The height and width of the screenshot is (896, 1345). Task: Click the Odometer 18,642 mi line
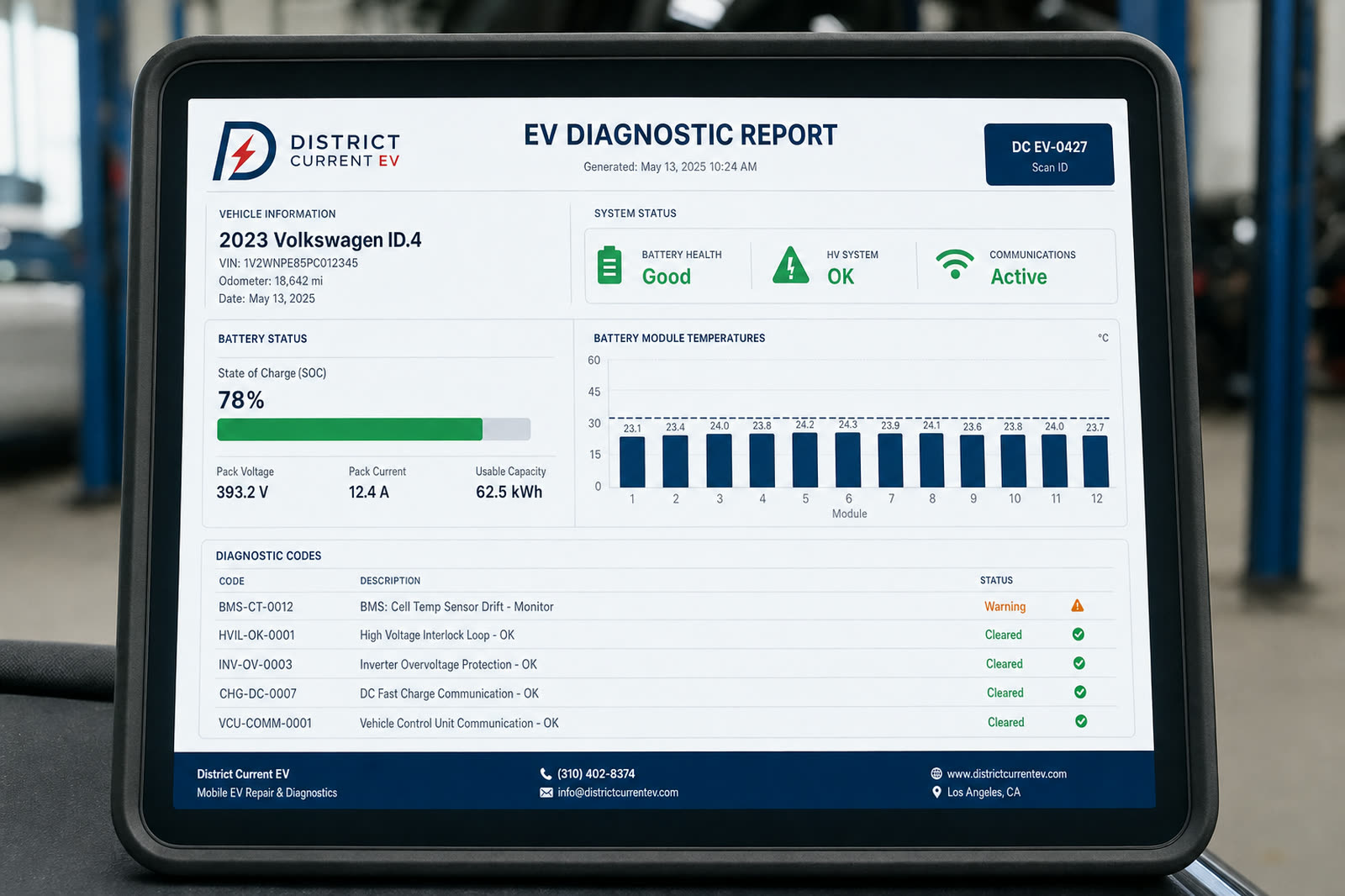[x=271, y=281]
